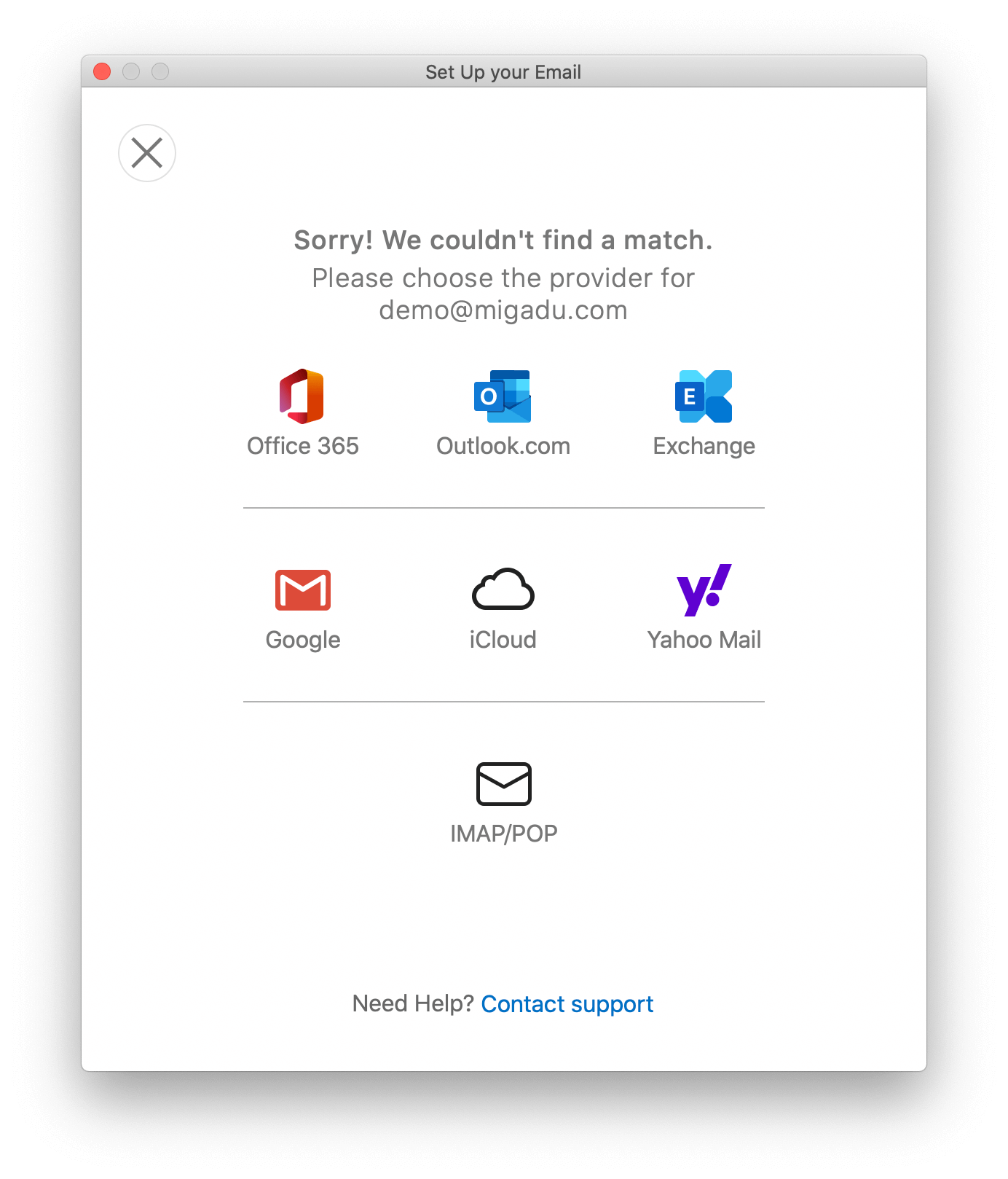Click the Need Help? text

[413, 1004]
